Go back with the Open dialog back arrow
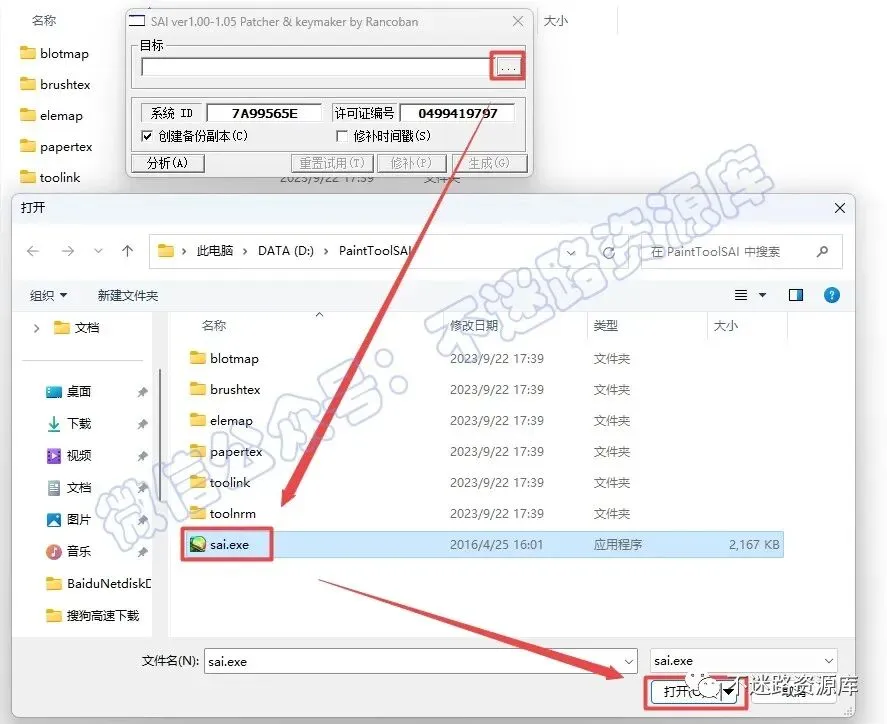 33,251
